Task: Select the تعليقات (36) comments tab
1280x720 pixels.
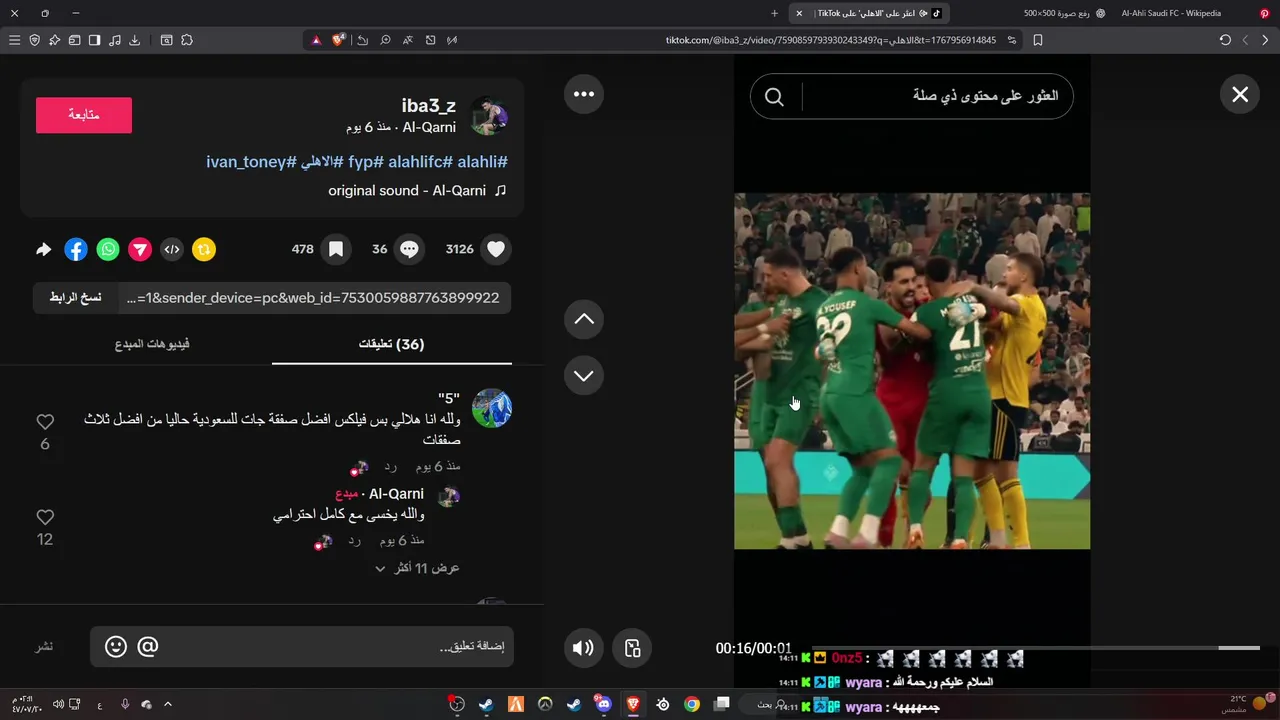Action: coord(392,344)
